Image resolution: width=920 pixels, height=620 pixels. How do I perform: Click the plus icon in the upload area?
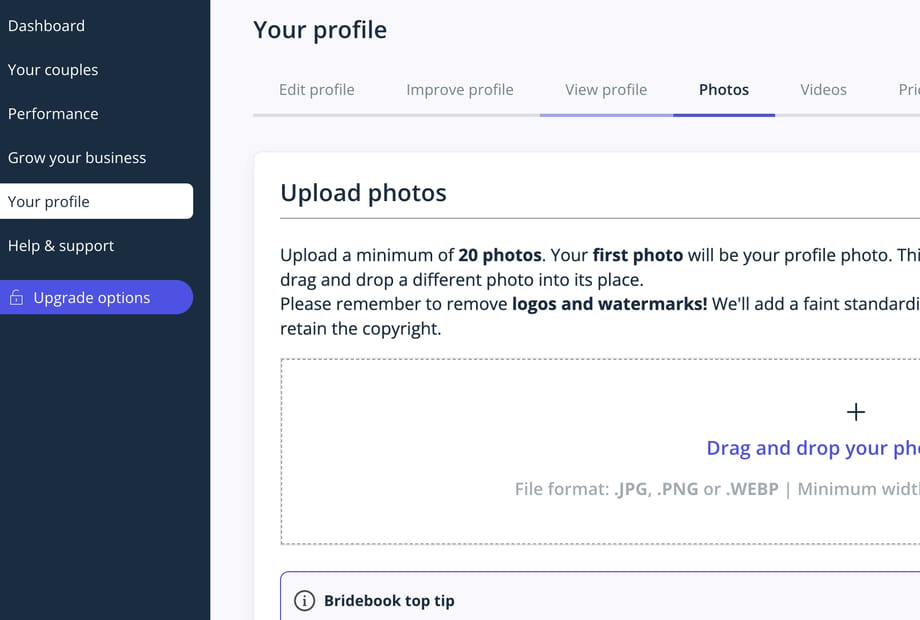(855, 412)
